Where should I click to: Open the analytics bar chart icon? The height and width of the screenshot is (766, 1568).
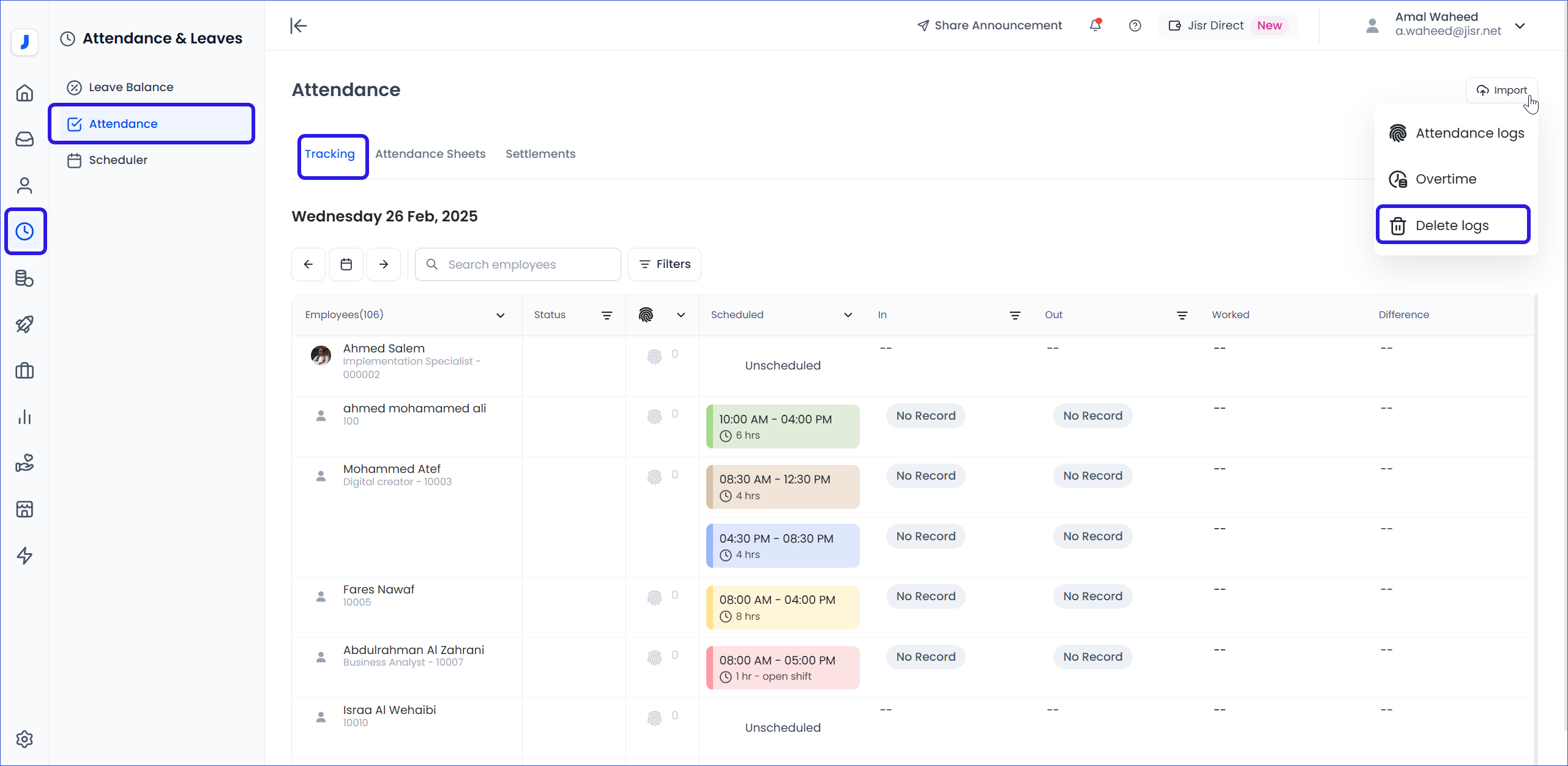(24, 417)
